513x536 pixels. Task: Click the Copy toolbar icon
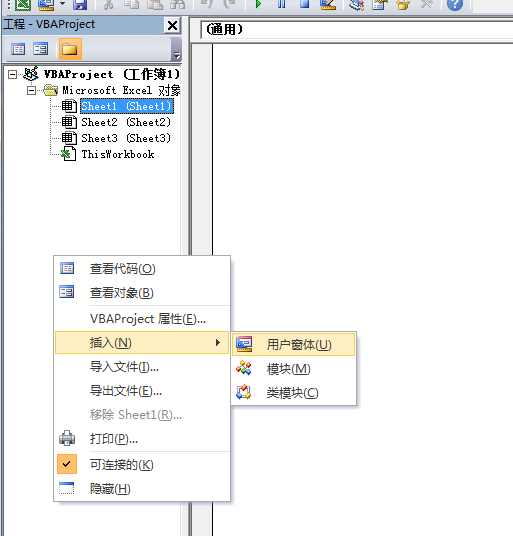tap(132, 4)
